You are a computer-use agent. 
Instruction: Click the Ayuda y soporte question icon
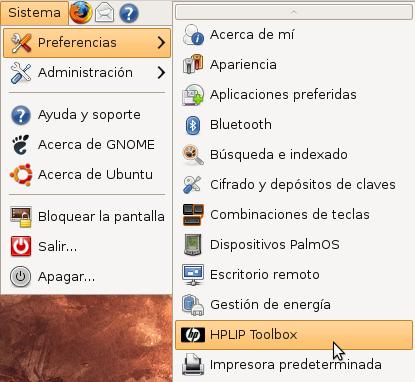pyautogui.click(x=21, y=115)
